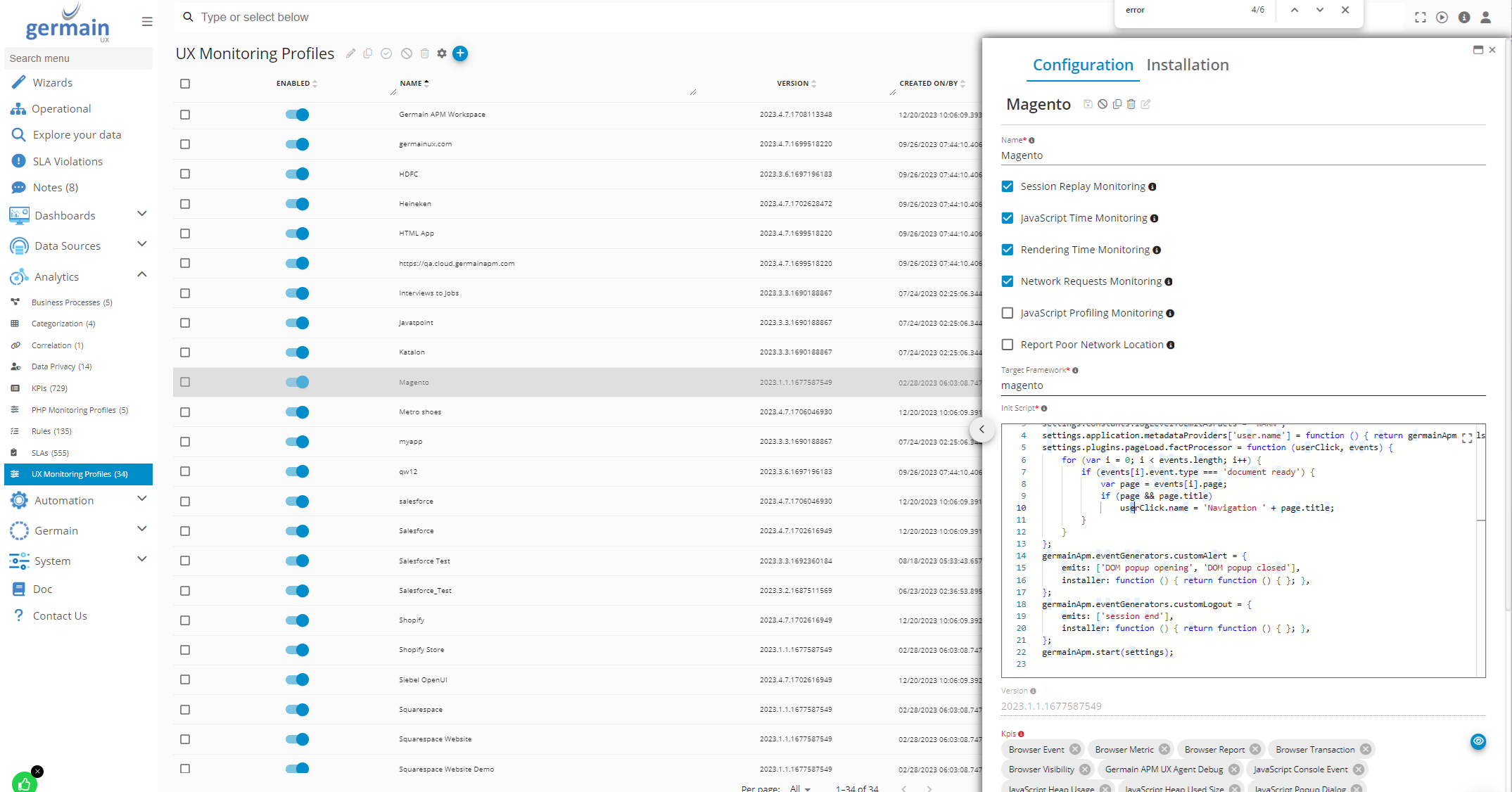
Task: Click the next arrow in the error search popup
Action: point(1319,10)
